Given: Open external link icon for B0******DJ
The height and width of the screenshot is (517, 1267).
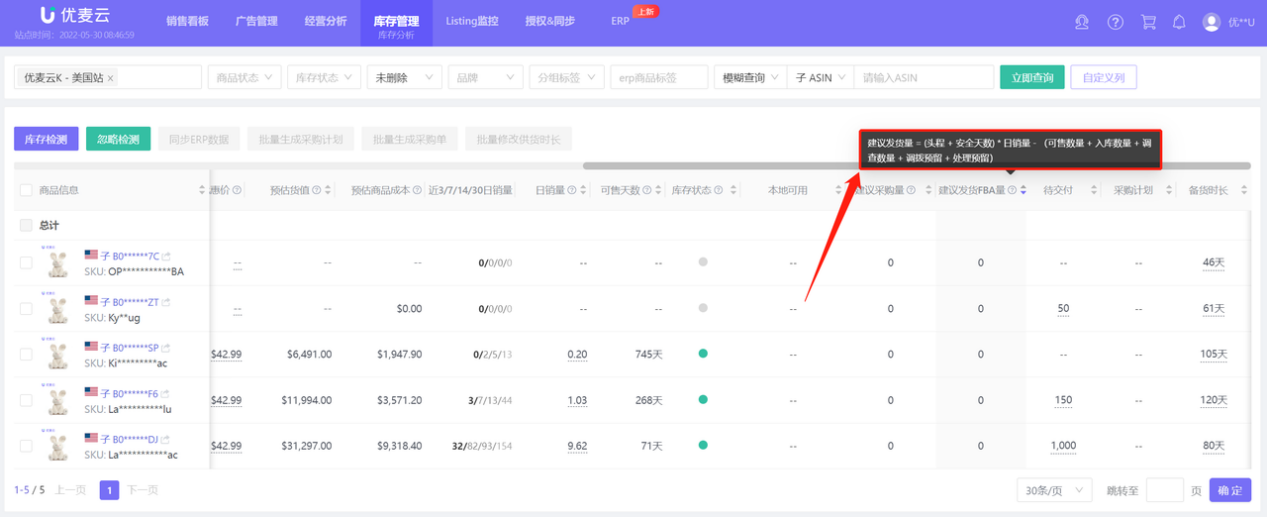Looking at the screenshot, I should (166, 439).
